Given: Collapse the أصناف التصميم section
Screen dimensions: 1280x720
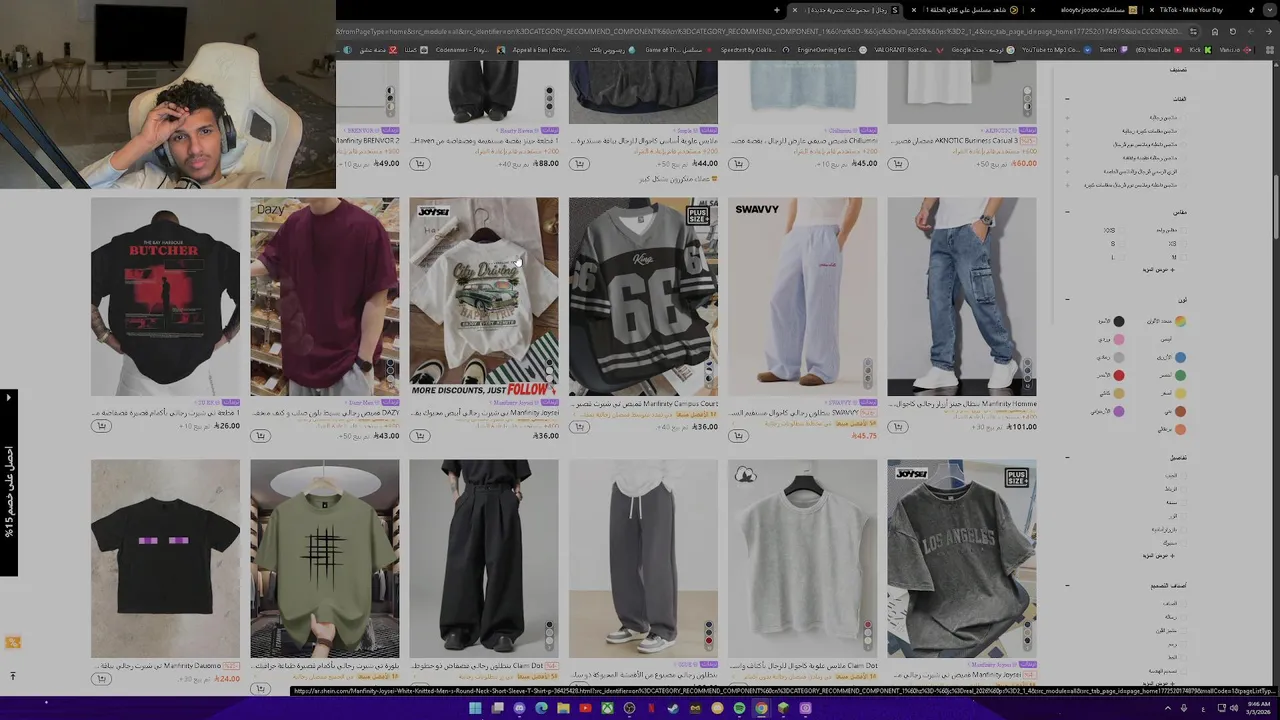Looking at the screenshot, I should tap(1067, 586).
